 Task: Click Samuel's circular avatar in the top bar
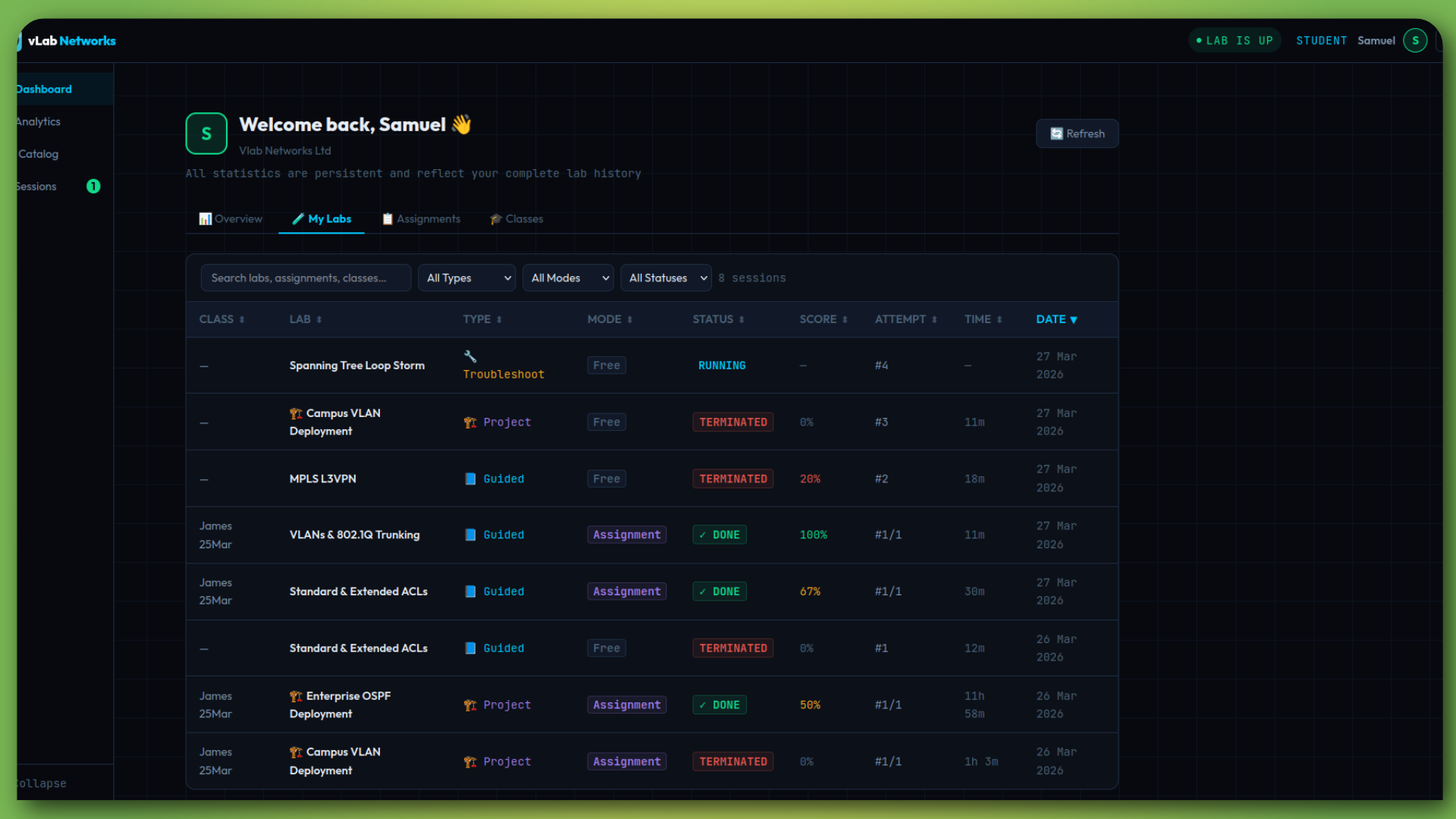1414,40
